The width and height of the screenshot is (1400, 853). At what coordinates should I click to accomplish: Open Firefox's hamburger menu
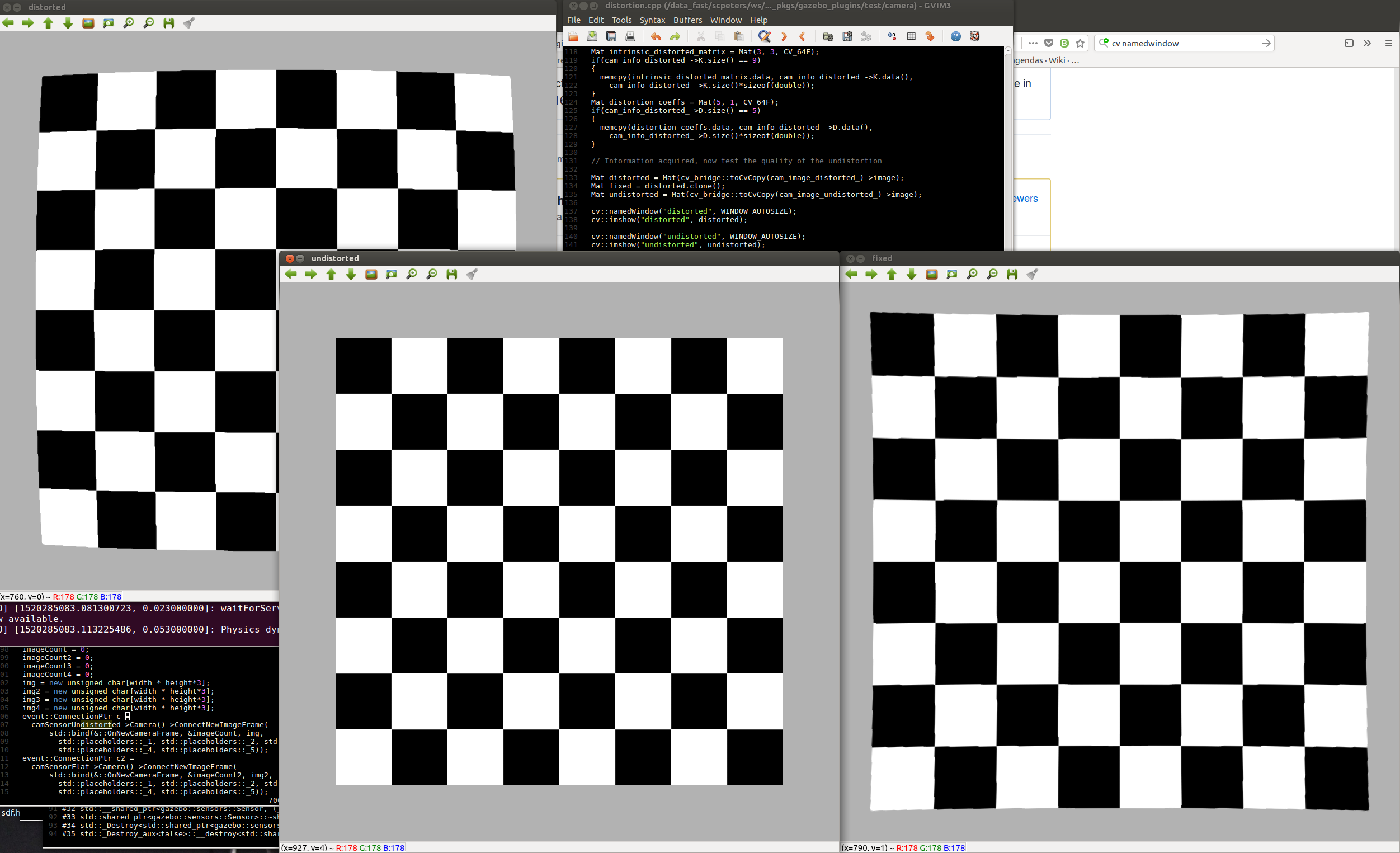1390,43
